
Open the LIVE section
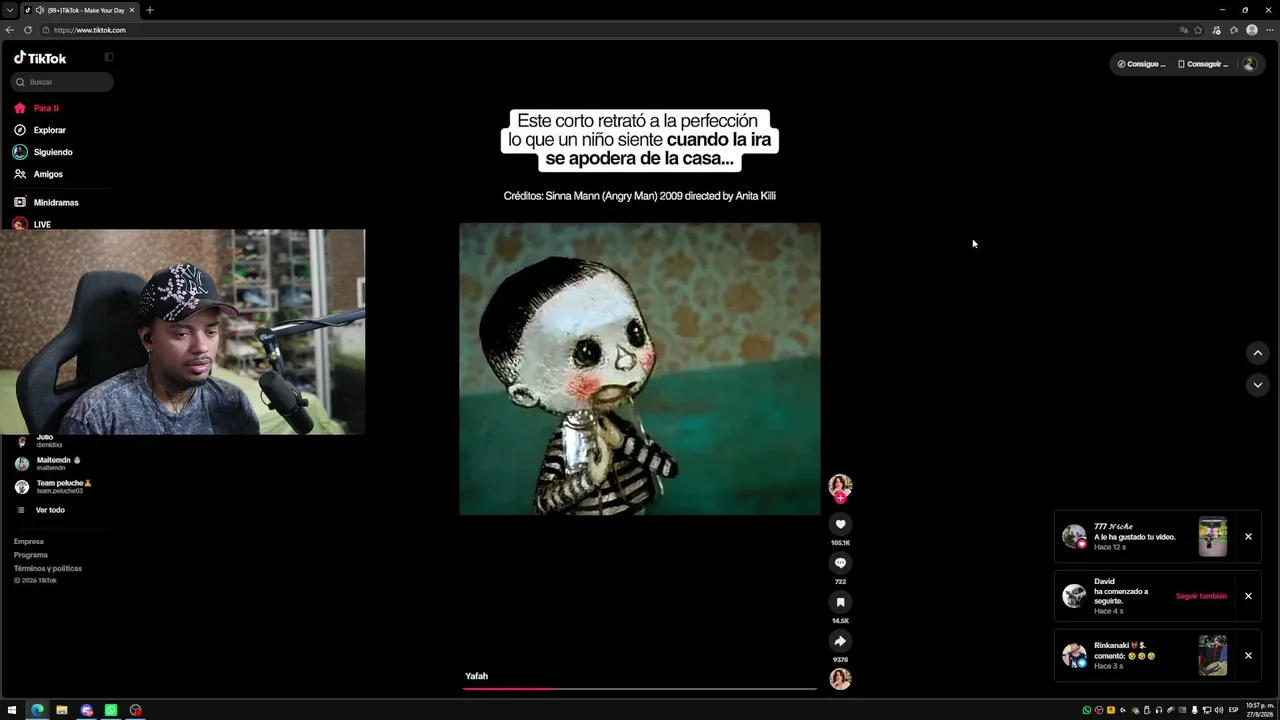[42, 224]
